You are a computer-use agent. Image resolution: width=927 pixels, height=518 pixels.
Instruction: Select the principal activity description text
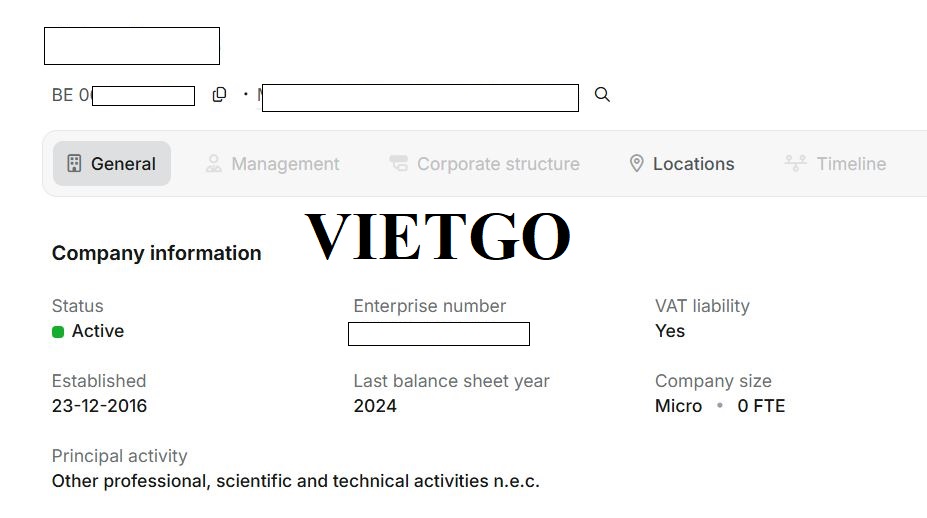tap(295, 481)
